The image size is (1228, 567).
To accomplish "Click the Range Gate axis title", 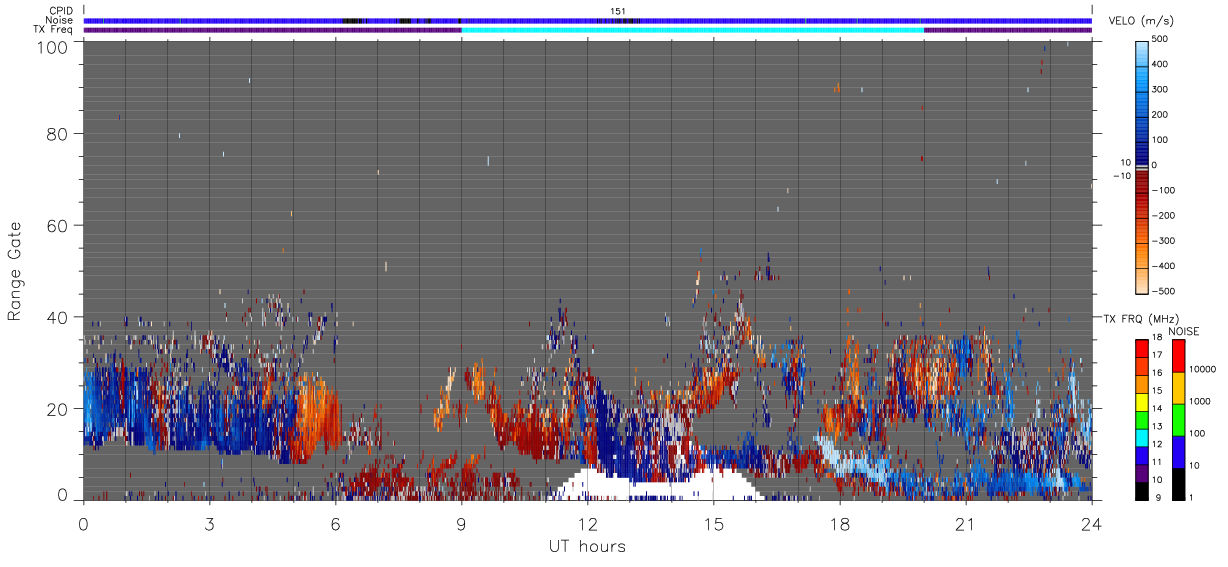I will [15, 271].
